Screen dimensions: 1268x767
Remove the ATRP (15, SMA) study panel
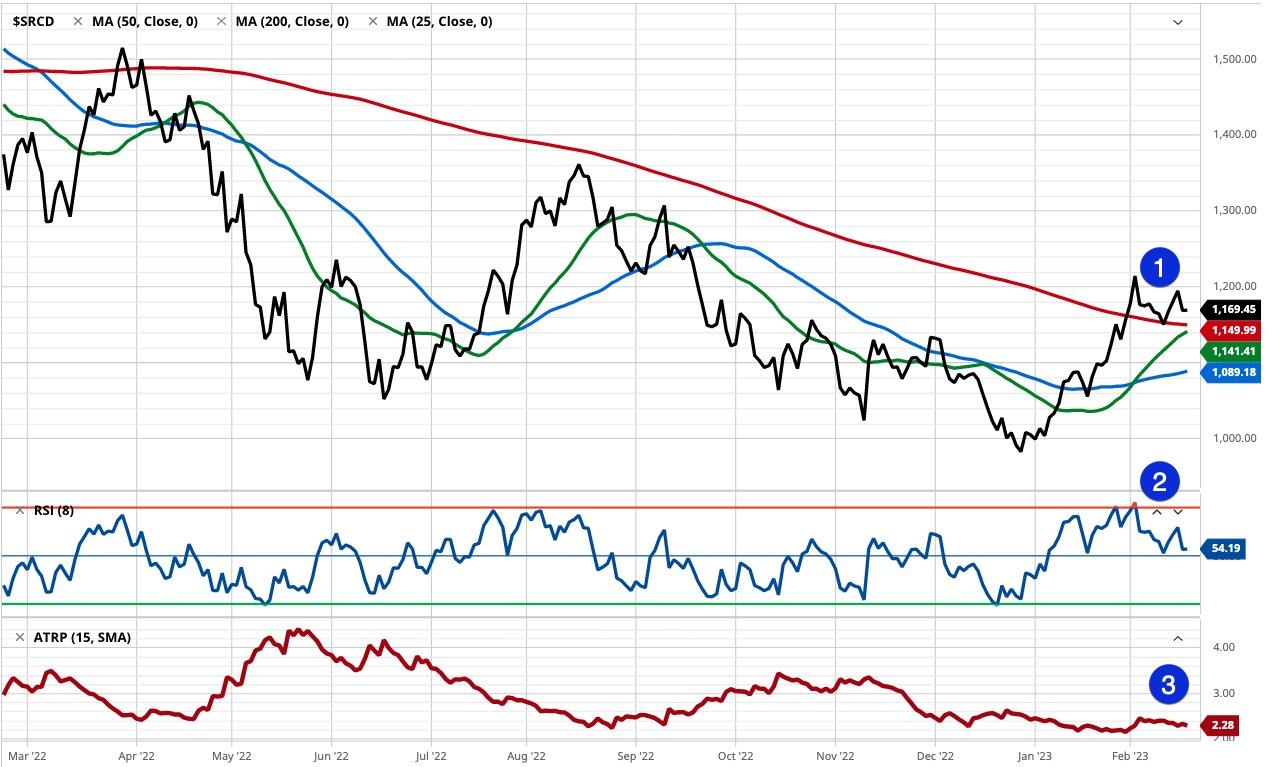pyautogui.click(x=19, y=637)
